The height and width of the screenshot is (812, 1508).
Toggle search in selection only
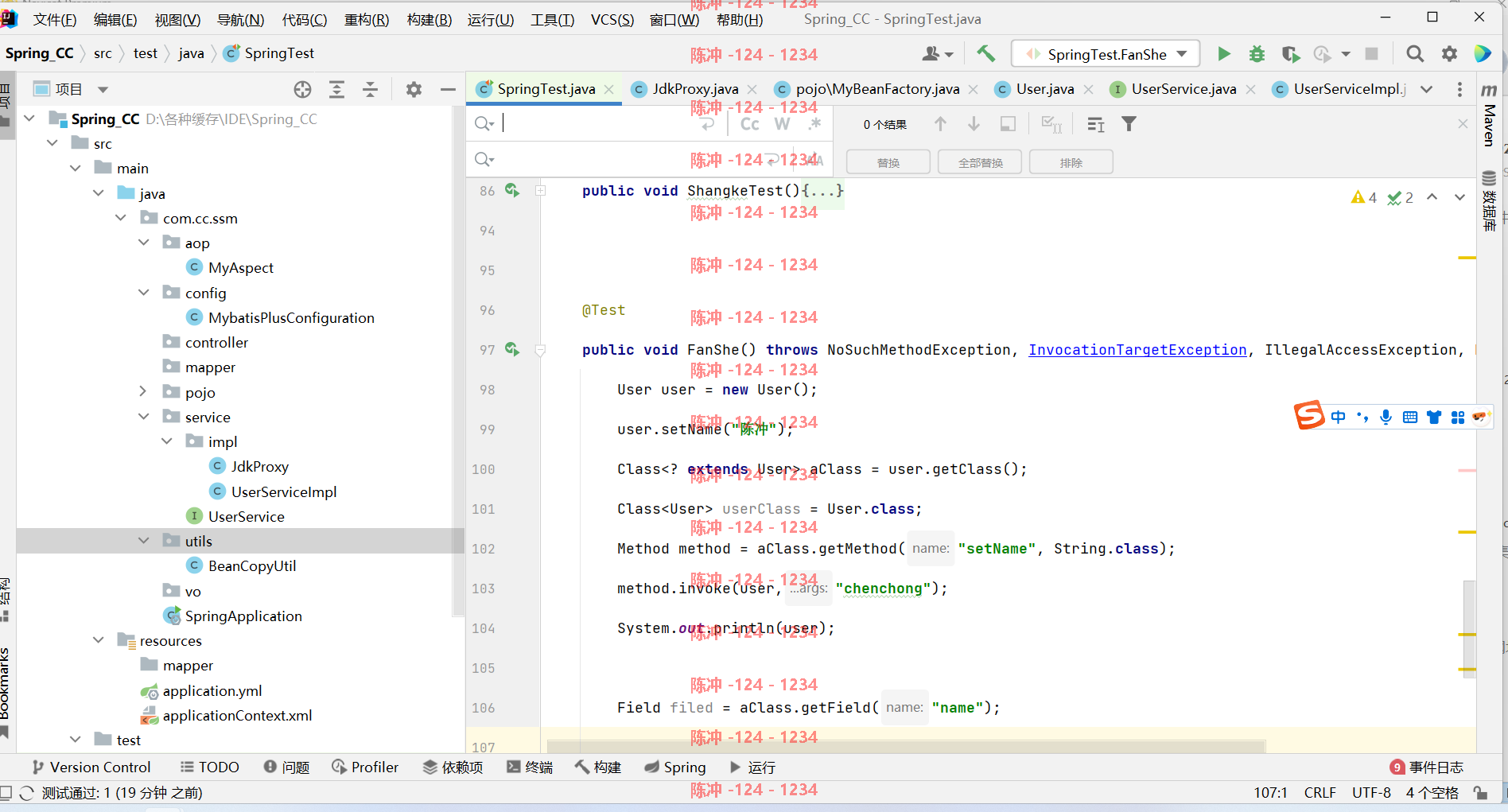coord(1008,124)
